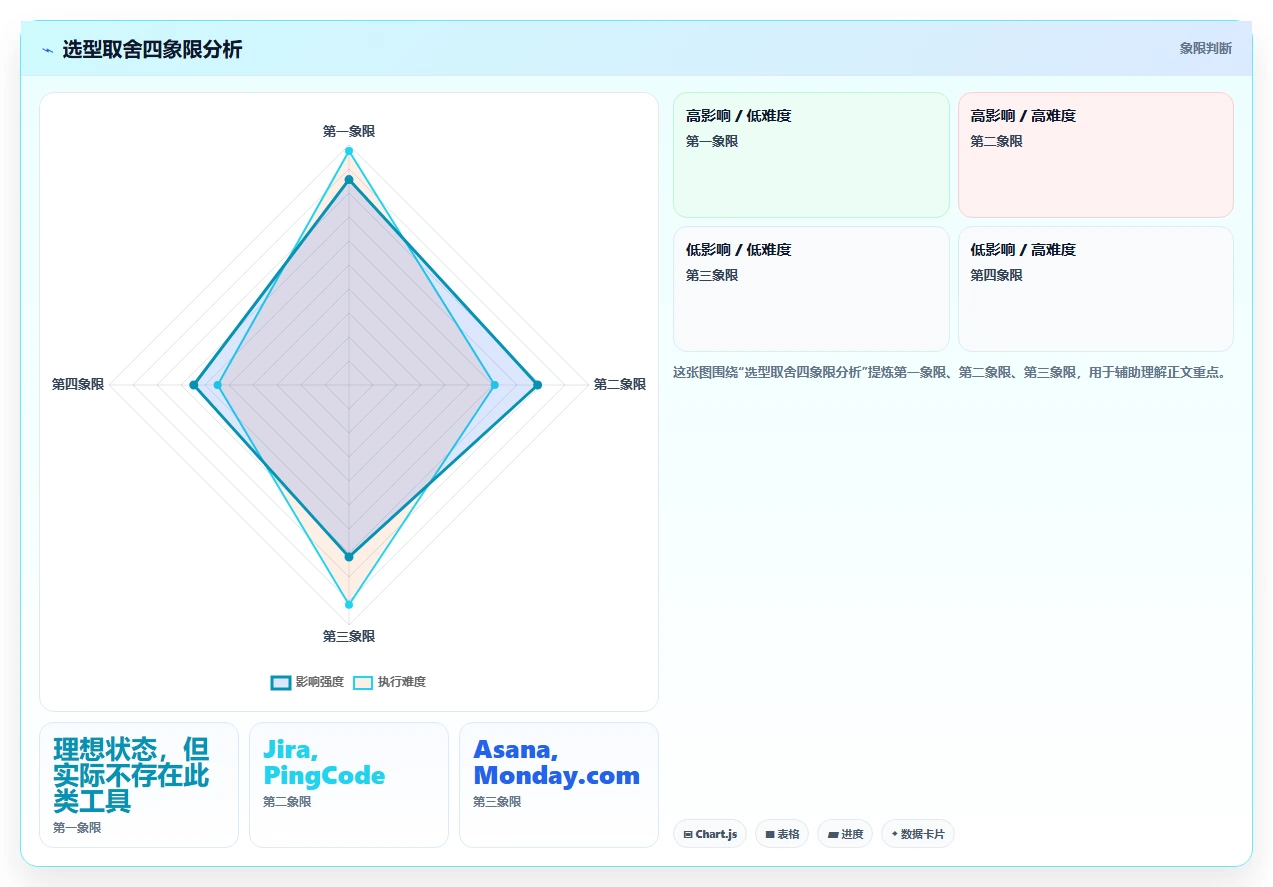Click the Asana, Monday.com card

coord(559,785)
